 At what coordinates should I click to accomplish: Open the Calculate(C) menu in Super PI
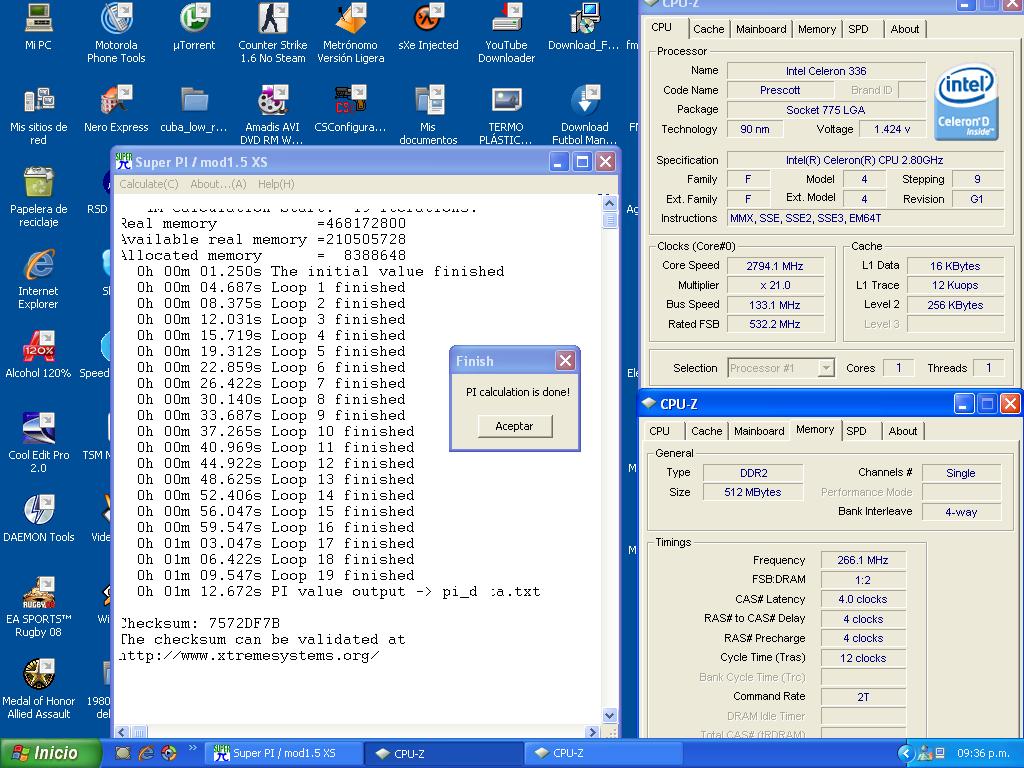pos(149,184)
